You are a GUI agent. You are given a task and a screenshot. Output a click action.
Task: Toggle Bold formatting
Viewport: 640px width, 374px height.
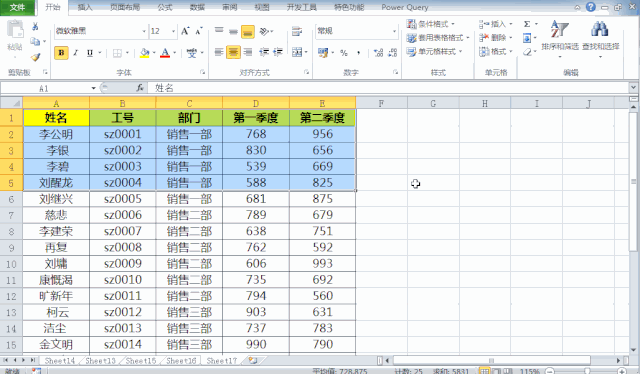click(x=61, y=53)
